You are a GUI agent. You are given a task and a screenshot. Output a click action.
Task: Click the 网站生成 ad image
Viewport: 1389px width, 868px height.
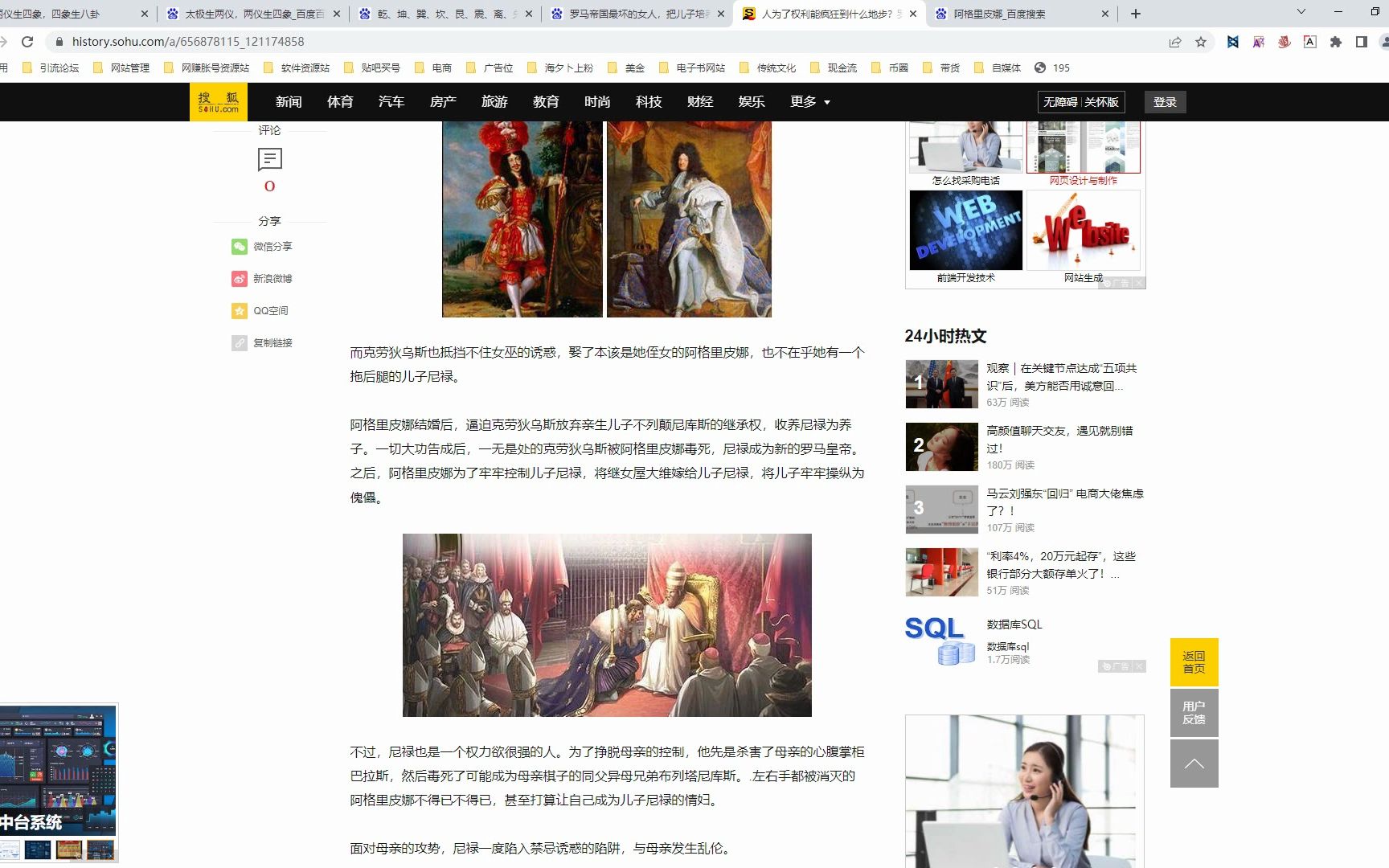[x=1084, y=230]
